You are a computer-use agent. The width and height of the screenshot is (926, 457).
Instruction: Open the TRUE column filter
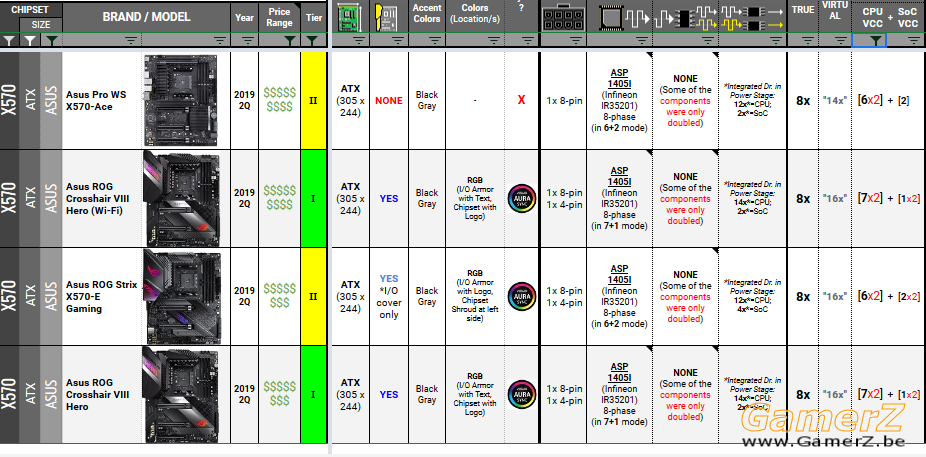(x=808, y=40)
